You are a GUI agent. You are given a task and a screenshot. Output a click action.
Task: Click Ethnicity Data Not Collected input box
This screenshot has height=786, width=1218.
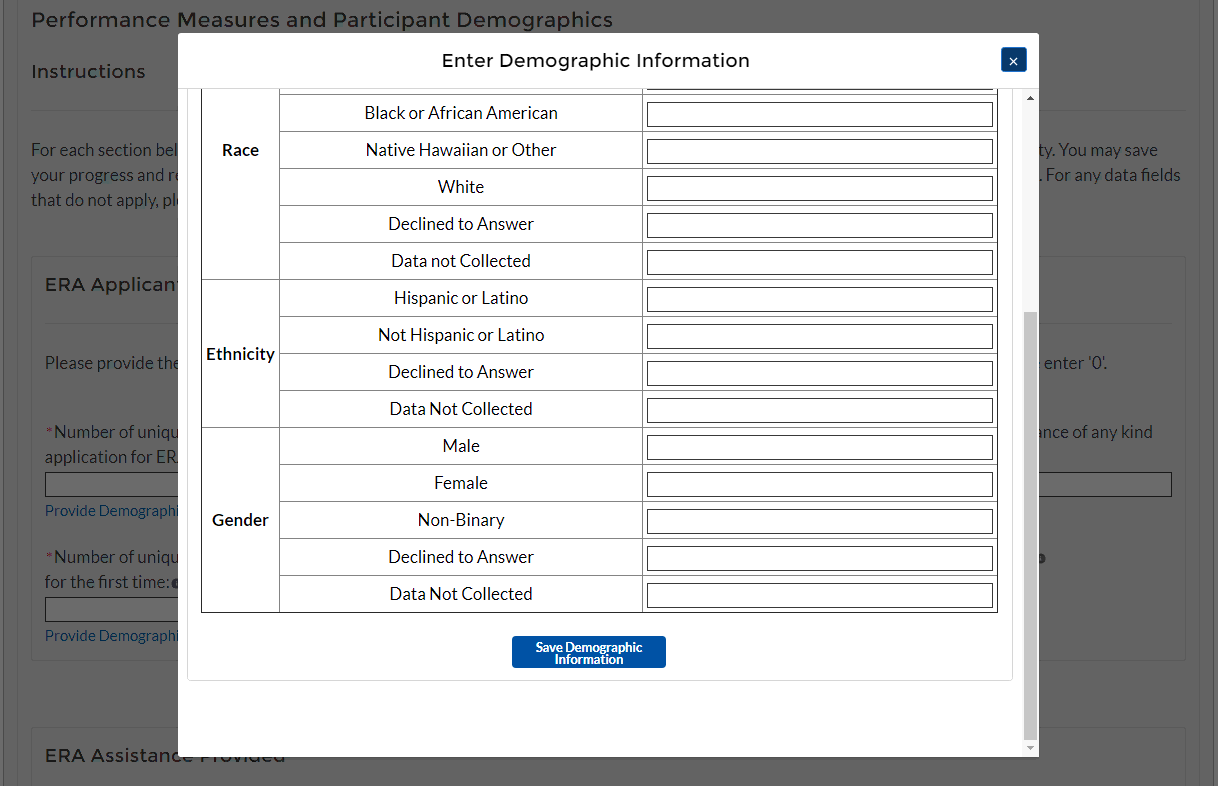[x=819, y=410]
